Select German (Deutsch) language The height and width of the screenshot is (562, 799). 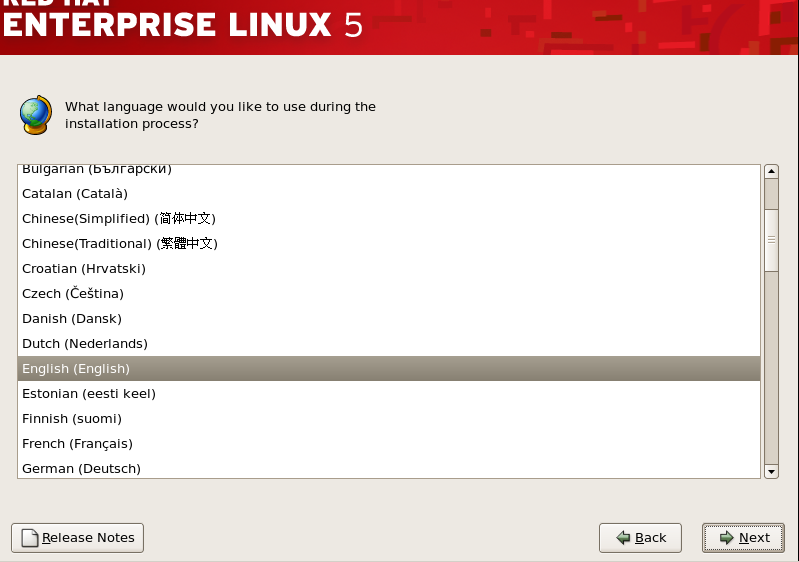click(389, 468)
